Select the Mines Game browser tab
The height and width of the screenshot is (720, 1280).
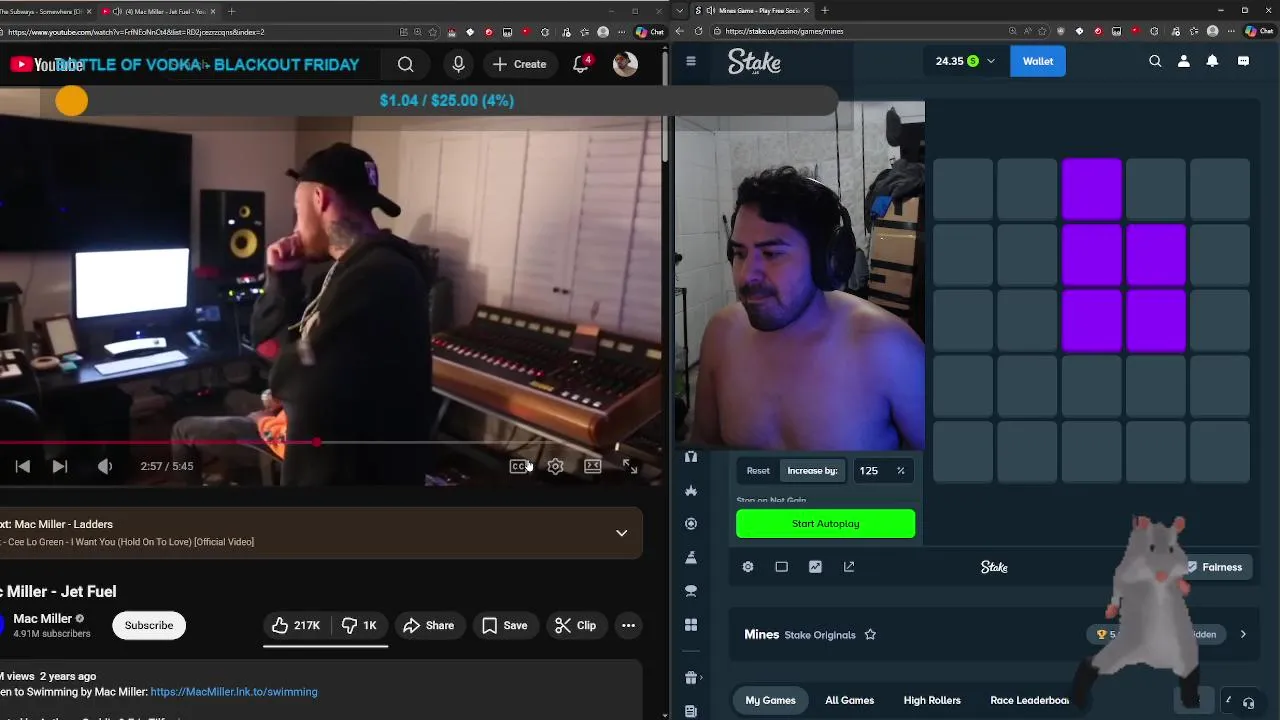[x=755, y=10]
